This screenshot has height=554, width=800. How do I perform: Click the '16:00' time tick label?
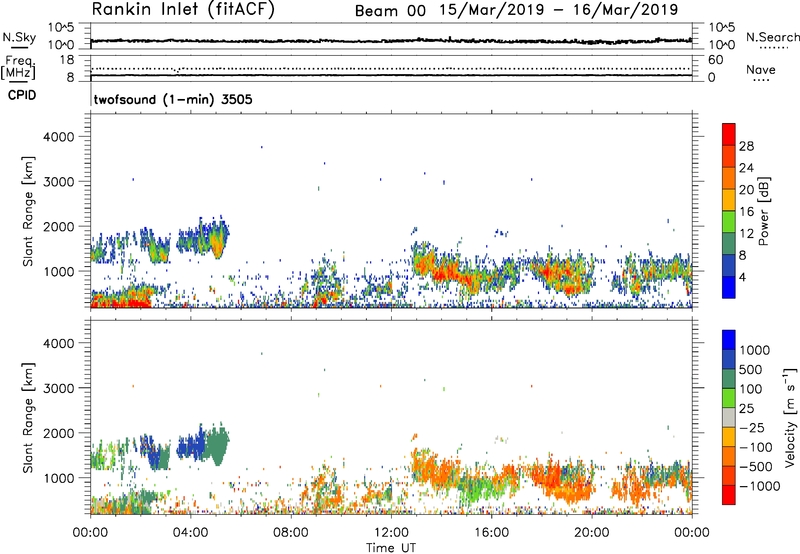[491, 533]
